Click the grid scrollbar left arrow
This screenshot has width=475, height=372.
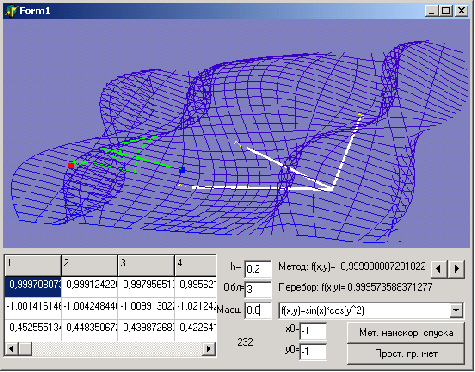click(x=11, y=349)
